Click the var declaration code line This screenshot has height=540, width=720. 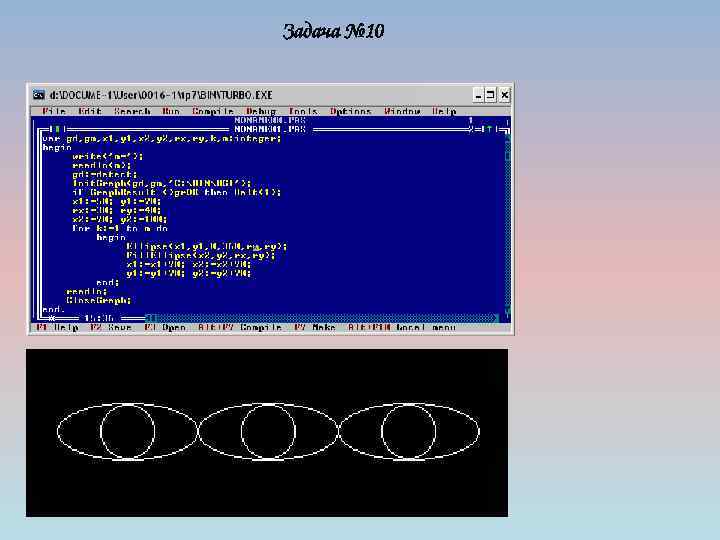(x=161, y=139)
